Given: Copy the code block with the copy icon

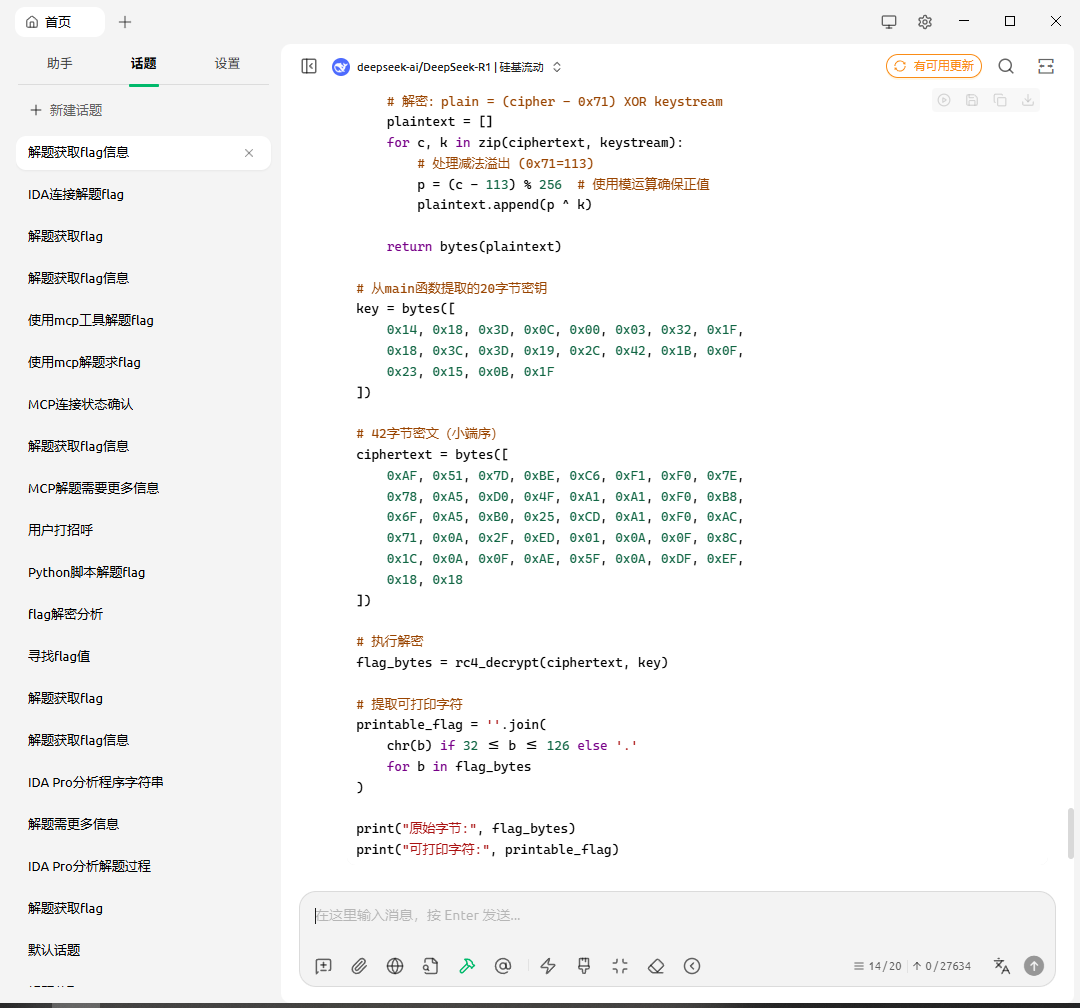Looking at the screenshot, I should tap(1000, 100).
